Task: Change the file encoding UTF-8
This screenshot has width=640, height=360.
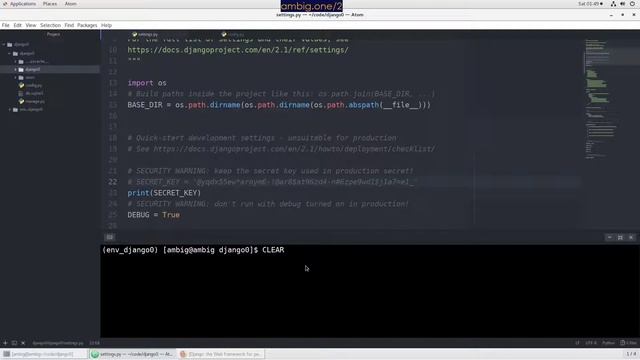Action: 591,343
